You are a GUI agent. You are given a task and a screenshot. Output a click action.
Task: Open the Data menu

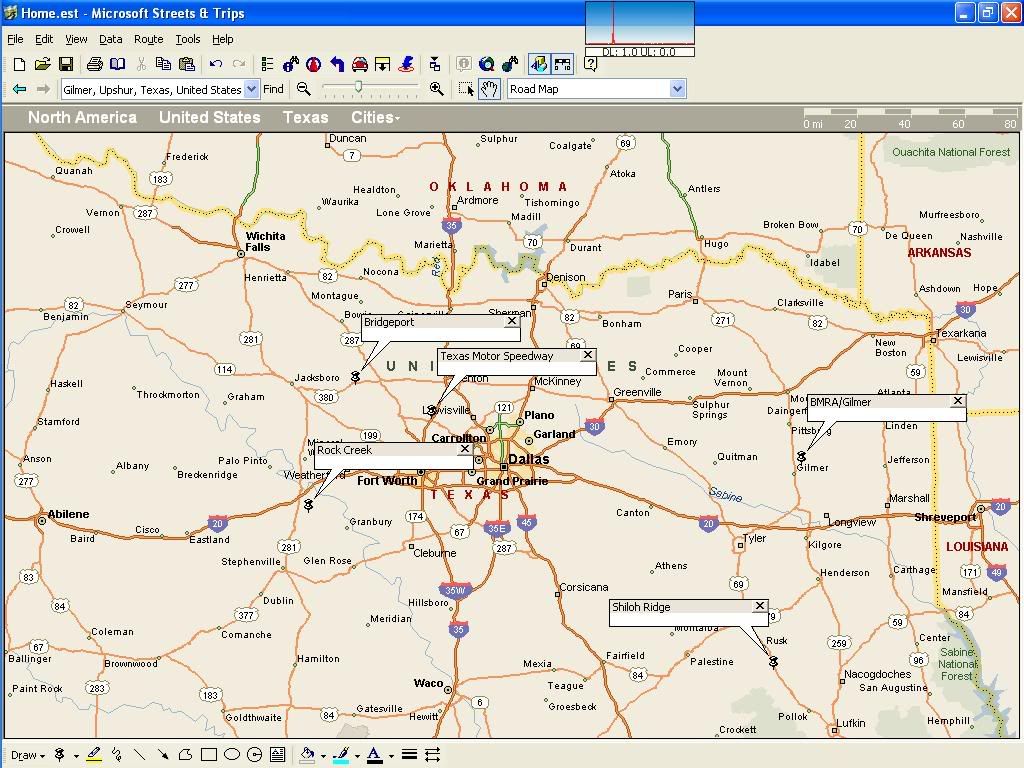point(110,39)
